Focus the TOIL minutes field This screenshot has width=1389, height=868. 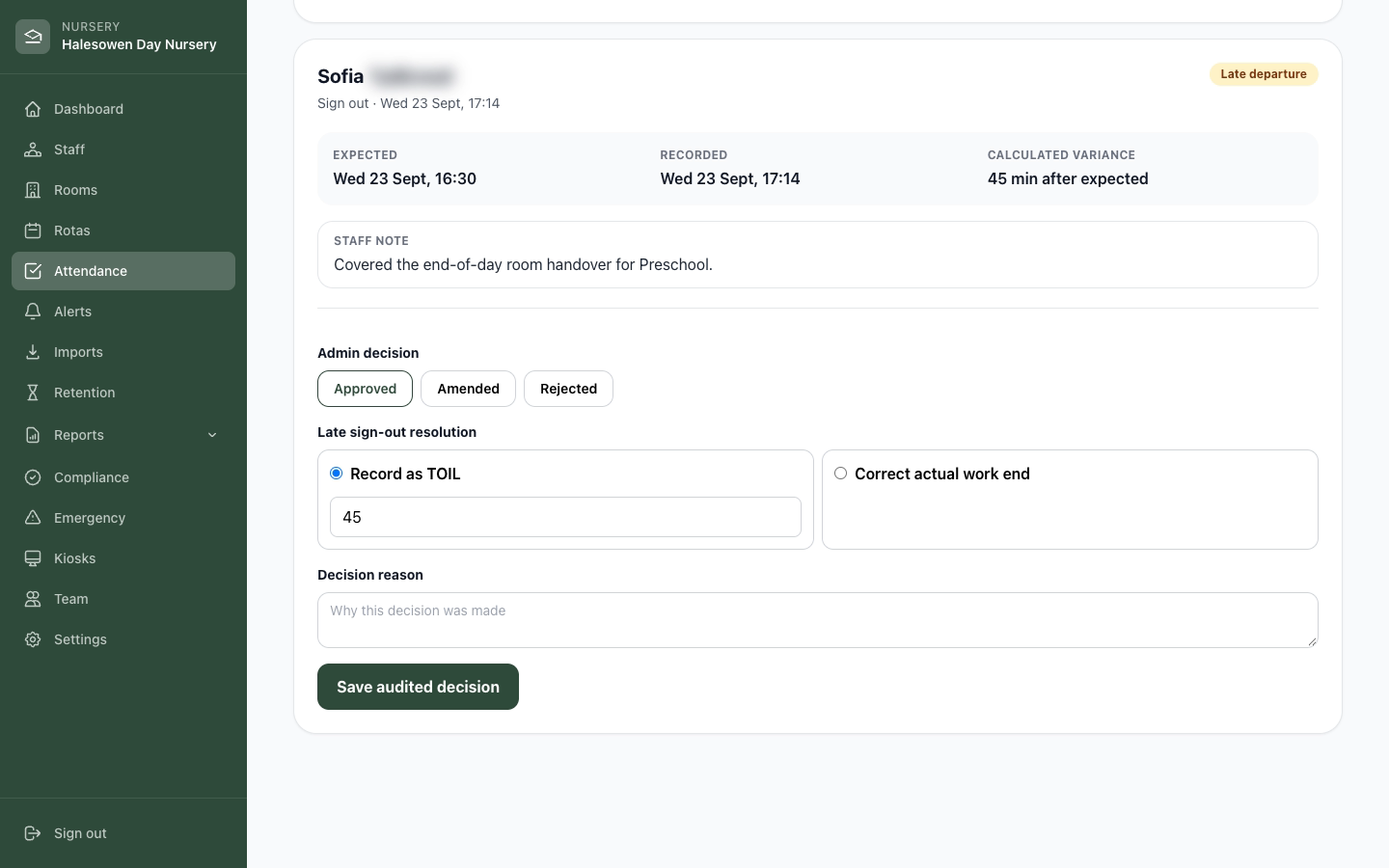pos(565,517)
